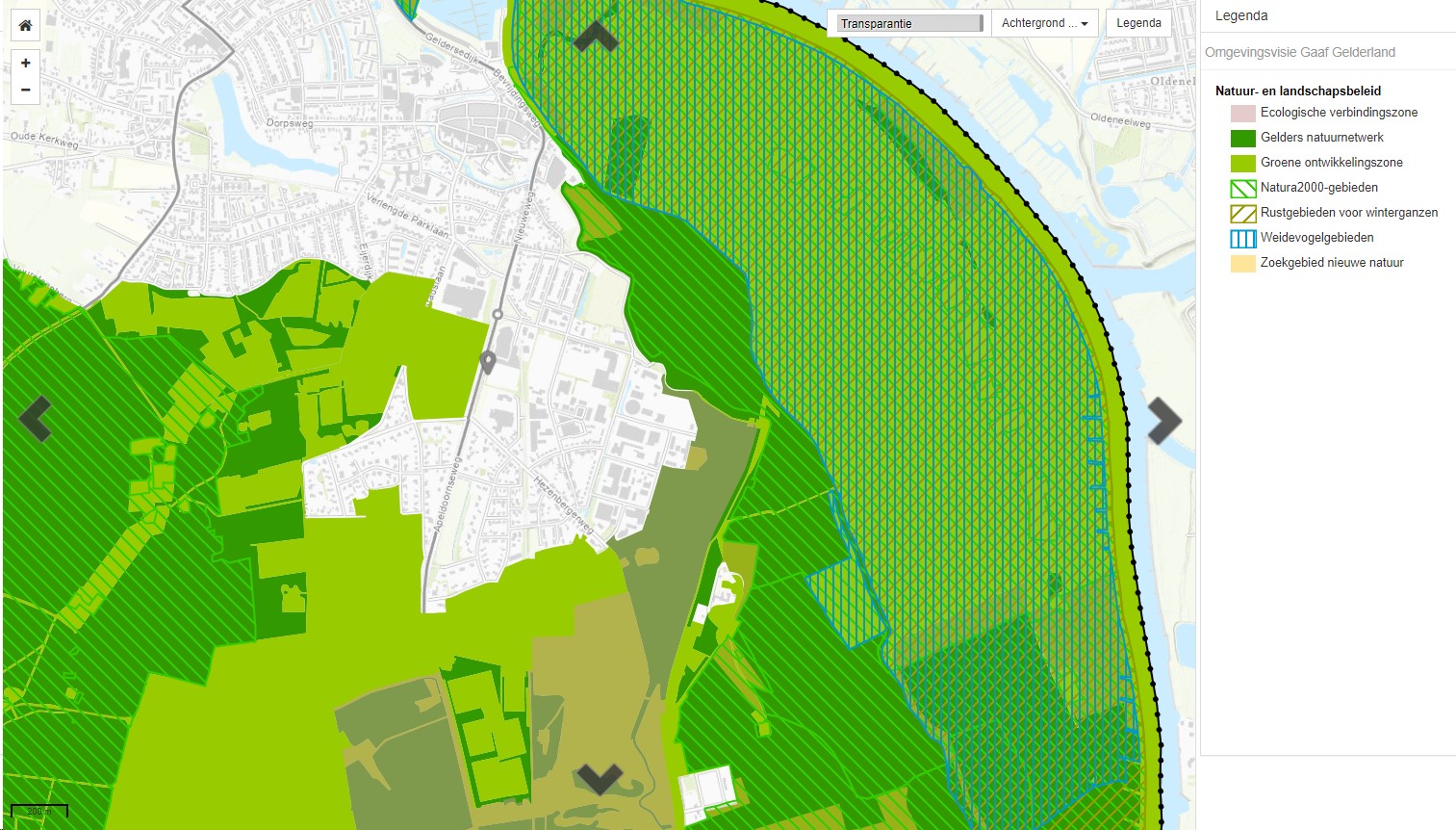Pan map south with down chevron

(x=600, y=778)
